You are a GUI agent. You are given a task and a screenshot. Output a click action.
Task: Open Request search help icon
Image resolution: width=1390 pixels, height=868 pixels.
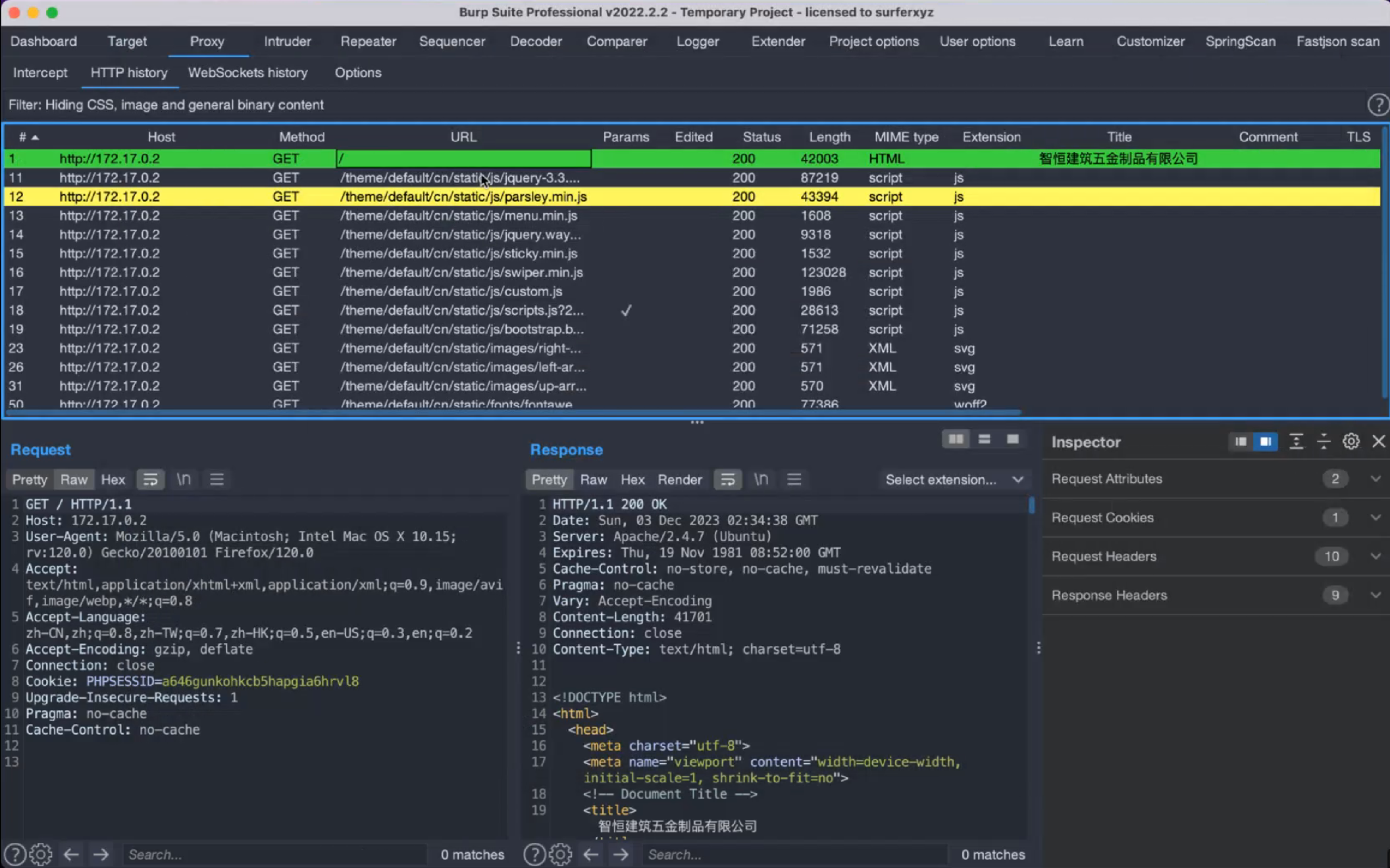15,854
